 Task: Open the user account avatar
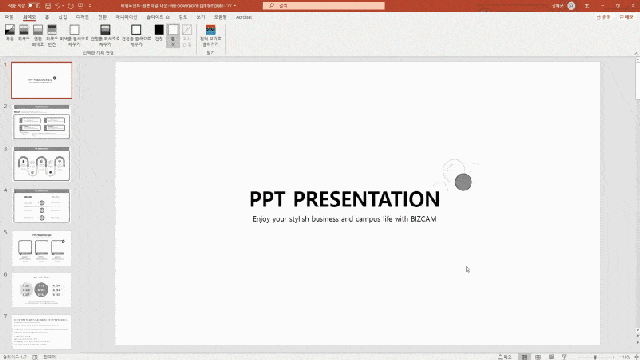point(571,6)
